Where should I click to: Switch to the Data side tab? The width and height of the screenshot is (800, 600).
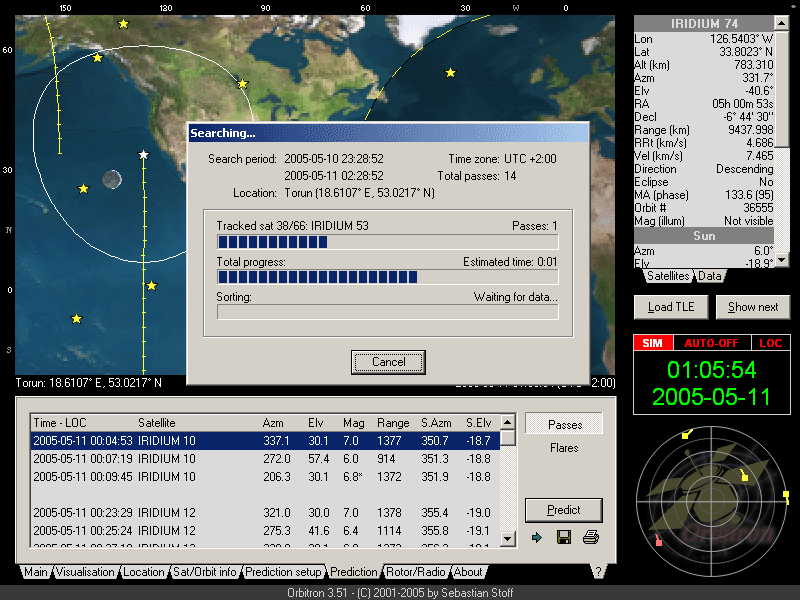(709, 276)
